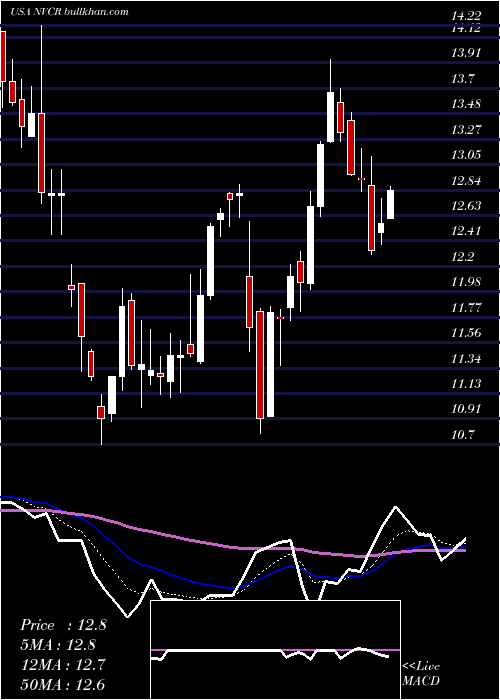The height and width of the screenshot is (700, 500).
Task: Click the 11.34 price axis label
Action: 466,358
